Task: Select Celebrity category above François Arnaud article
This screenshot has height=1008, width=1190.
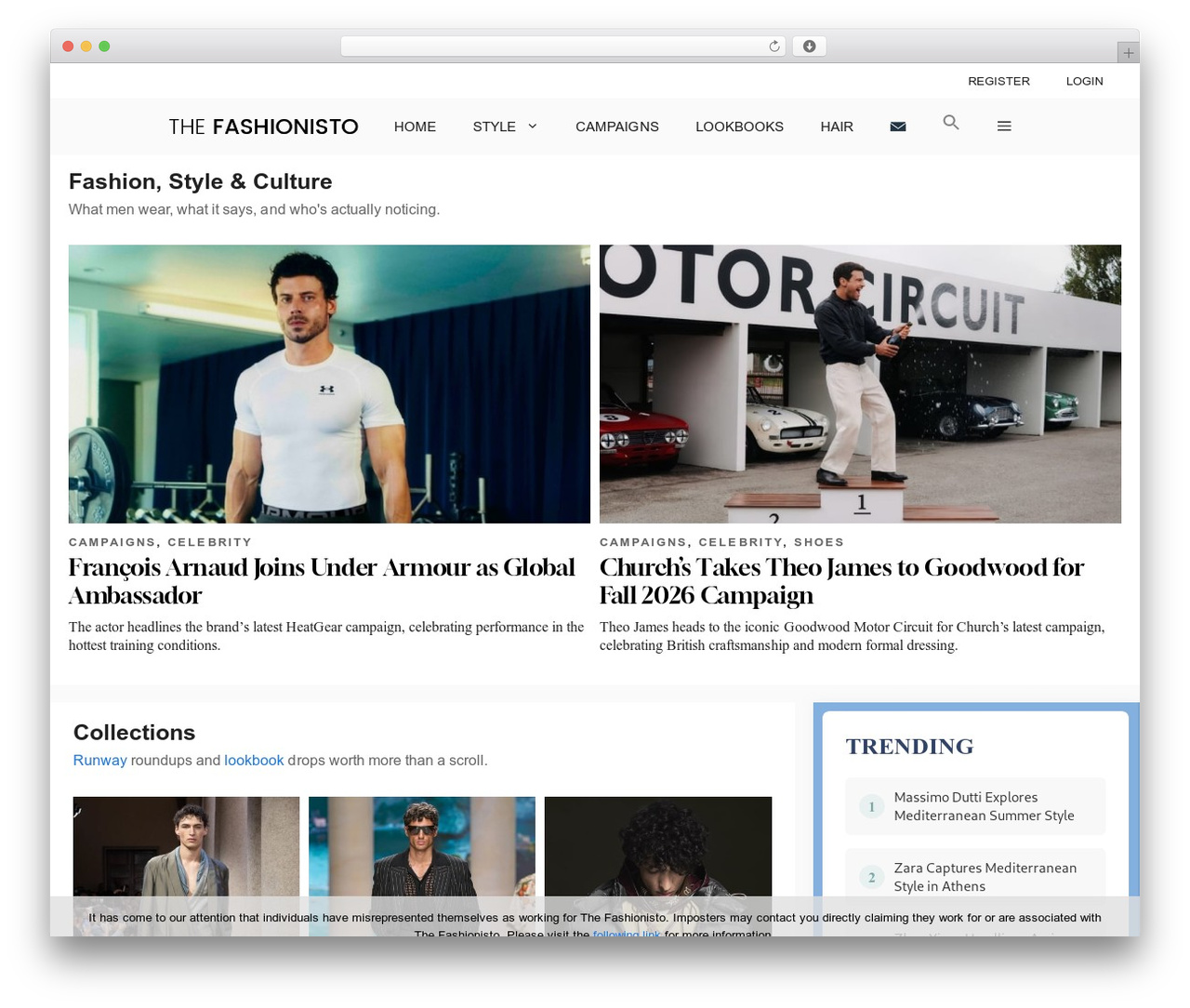Action: point(210,542)
